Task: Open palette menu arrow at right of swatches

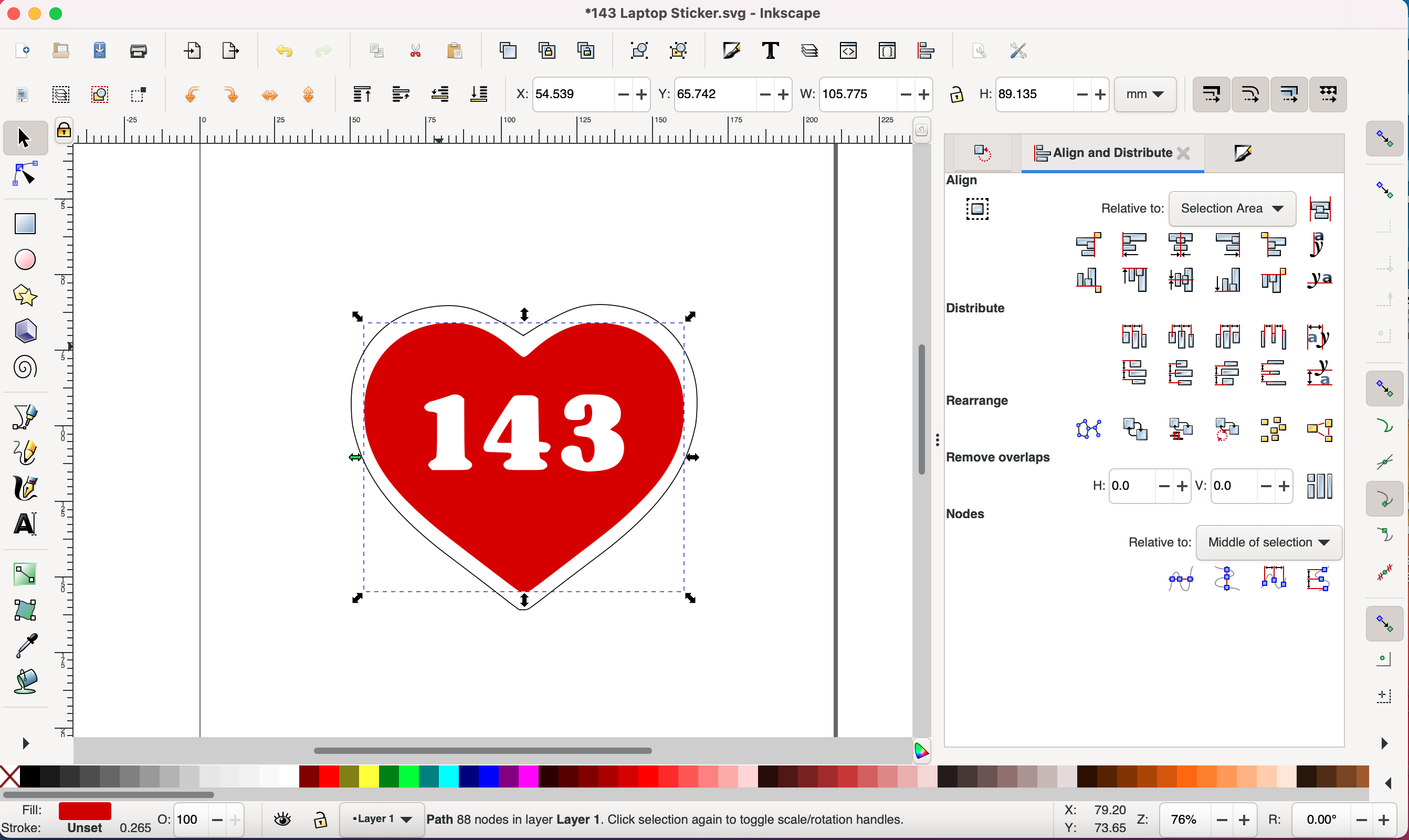Action: tap(1388, 783)
